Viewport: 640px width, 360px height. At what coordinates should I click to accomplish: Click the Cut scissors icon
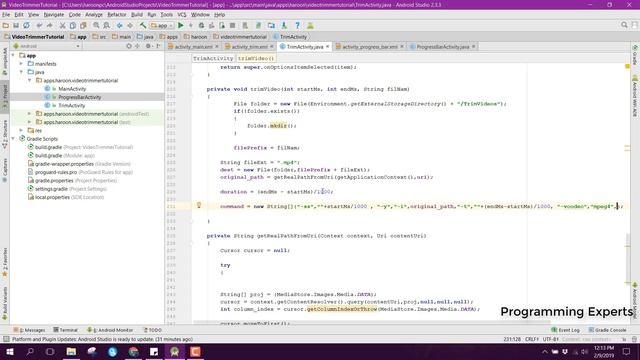[x=62, y=25]
